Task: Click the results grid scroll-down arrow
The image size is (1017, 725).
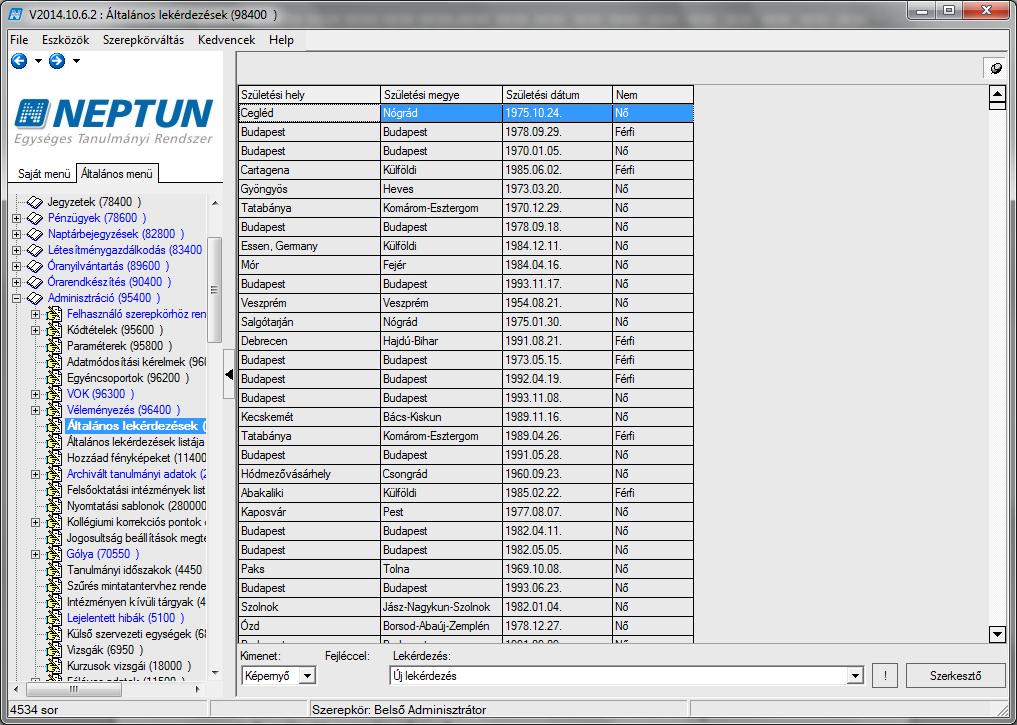Action: pyautogui.click(x=997, y=634)
